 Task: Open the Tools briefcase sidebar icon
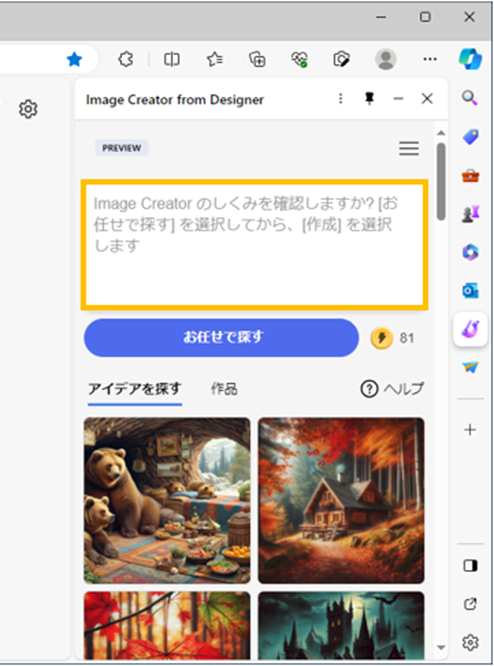point(470,175)
